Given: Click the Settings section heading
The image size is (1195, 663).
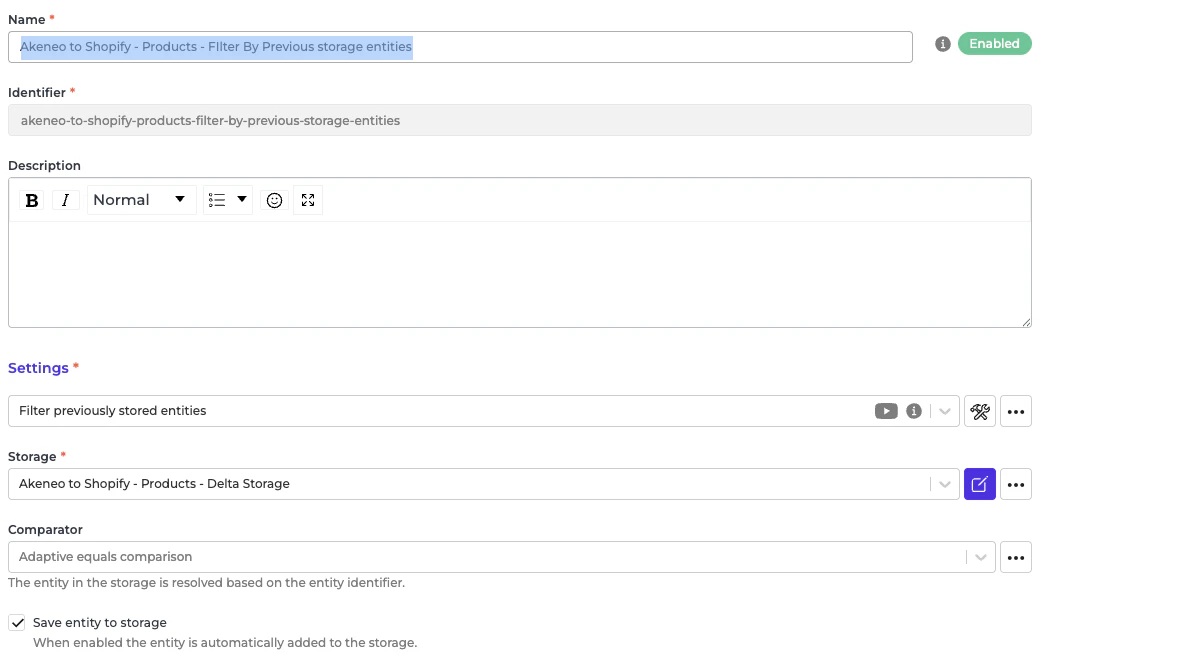Looking at the screenshot, I should click(38, 368).
